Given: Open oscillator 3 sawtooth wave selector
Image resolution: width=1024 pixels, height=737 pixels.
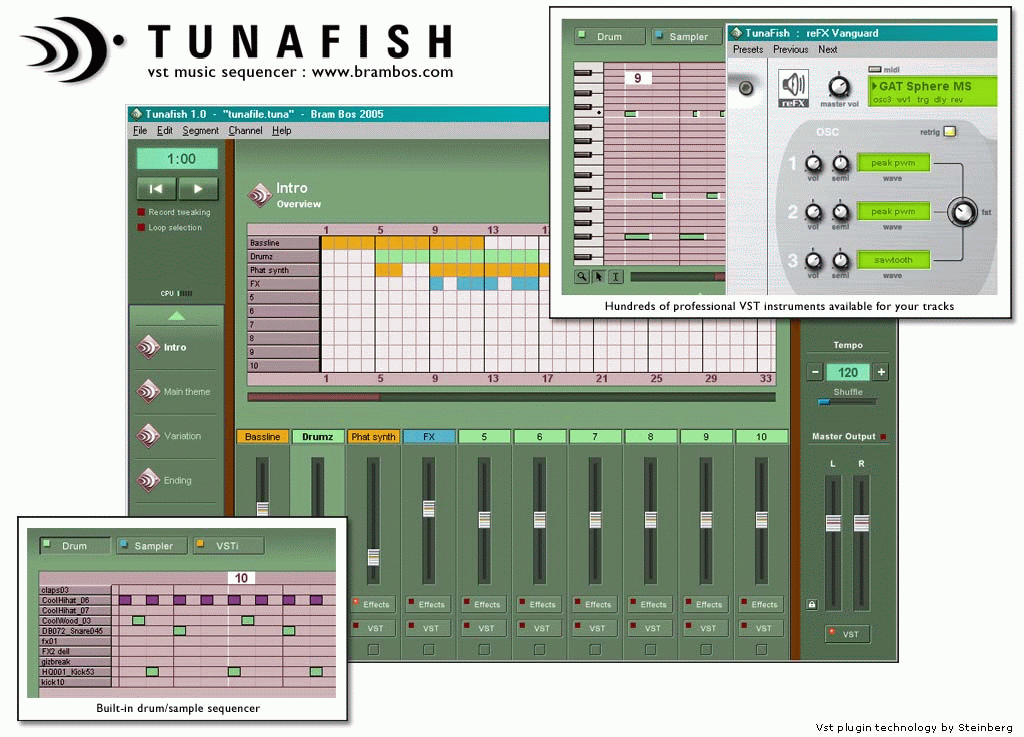Looking at the screenshot, I should [893, 260].
